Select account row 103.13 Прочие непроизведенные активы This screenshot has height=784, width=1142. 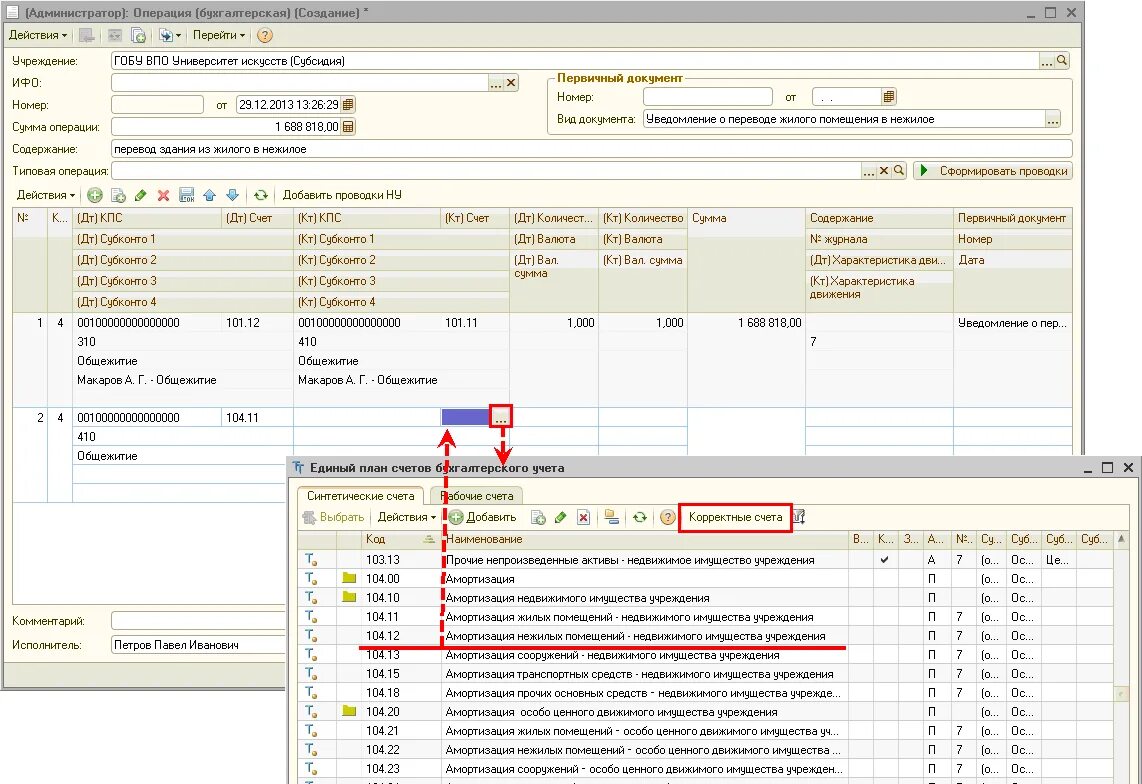(705, 560)
